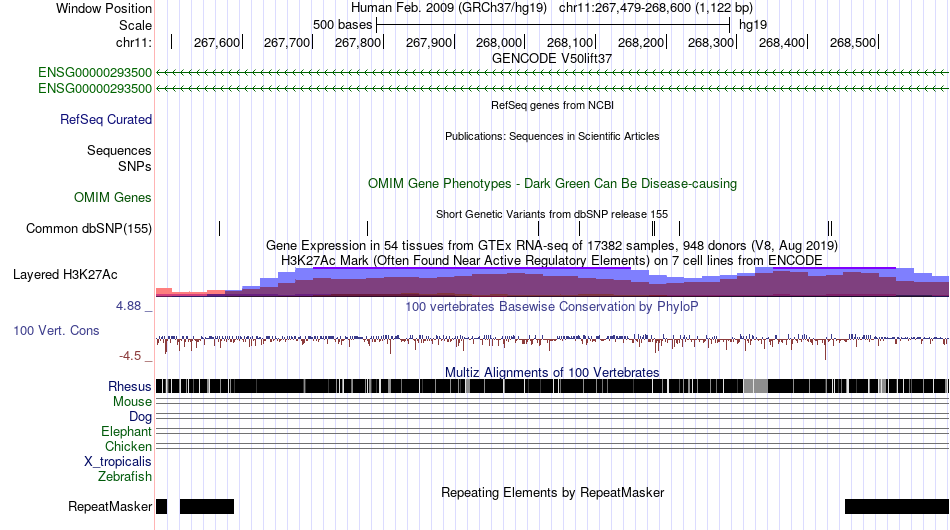The width and height of the screenshot is (950, 530).
Task: Select the Chicken alignment row label
Action: tap(128, 446)
